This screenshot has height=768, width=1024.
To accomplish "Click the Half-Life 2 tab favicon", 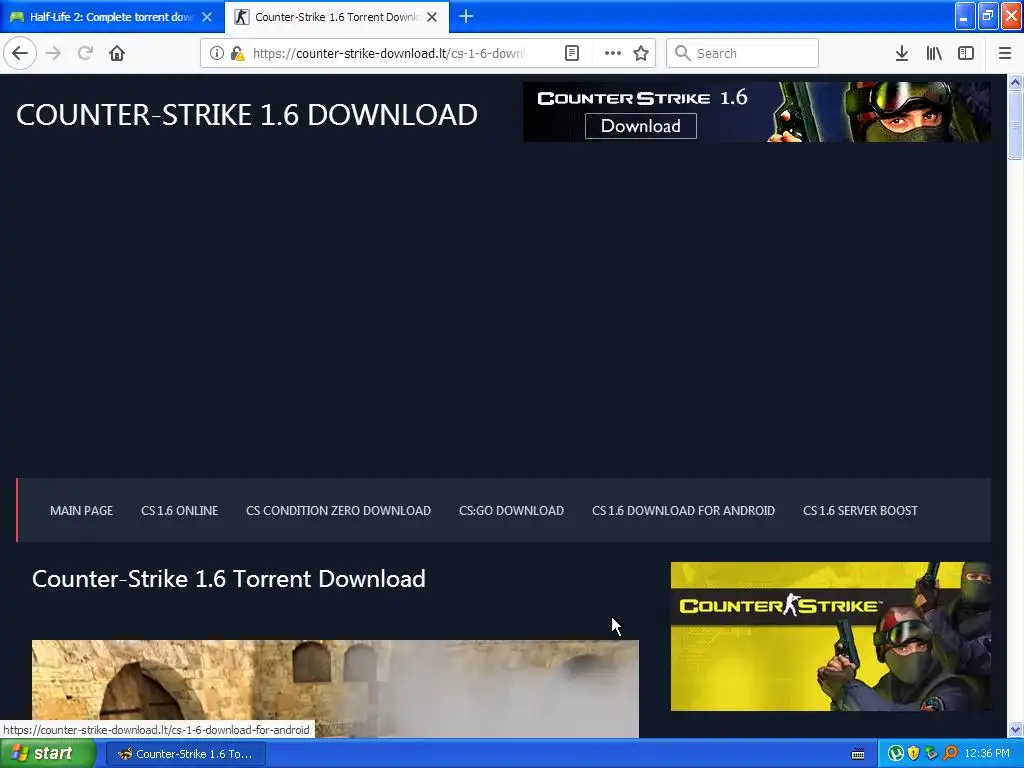I will (x=17, y=17).
